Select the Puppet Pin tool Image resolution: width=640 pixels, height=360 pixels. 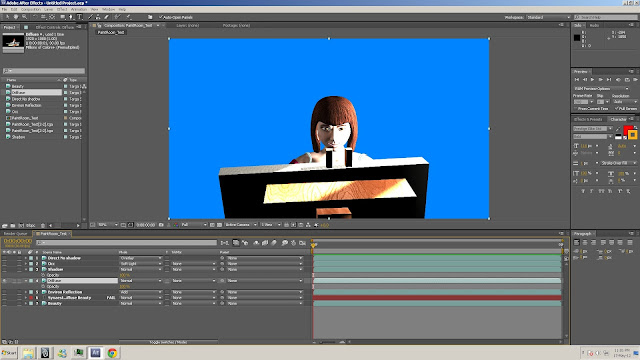(129, 17)
